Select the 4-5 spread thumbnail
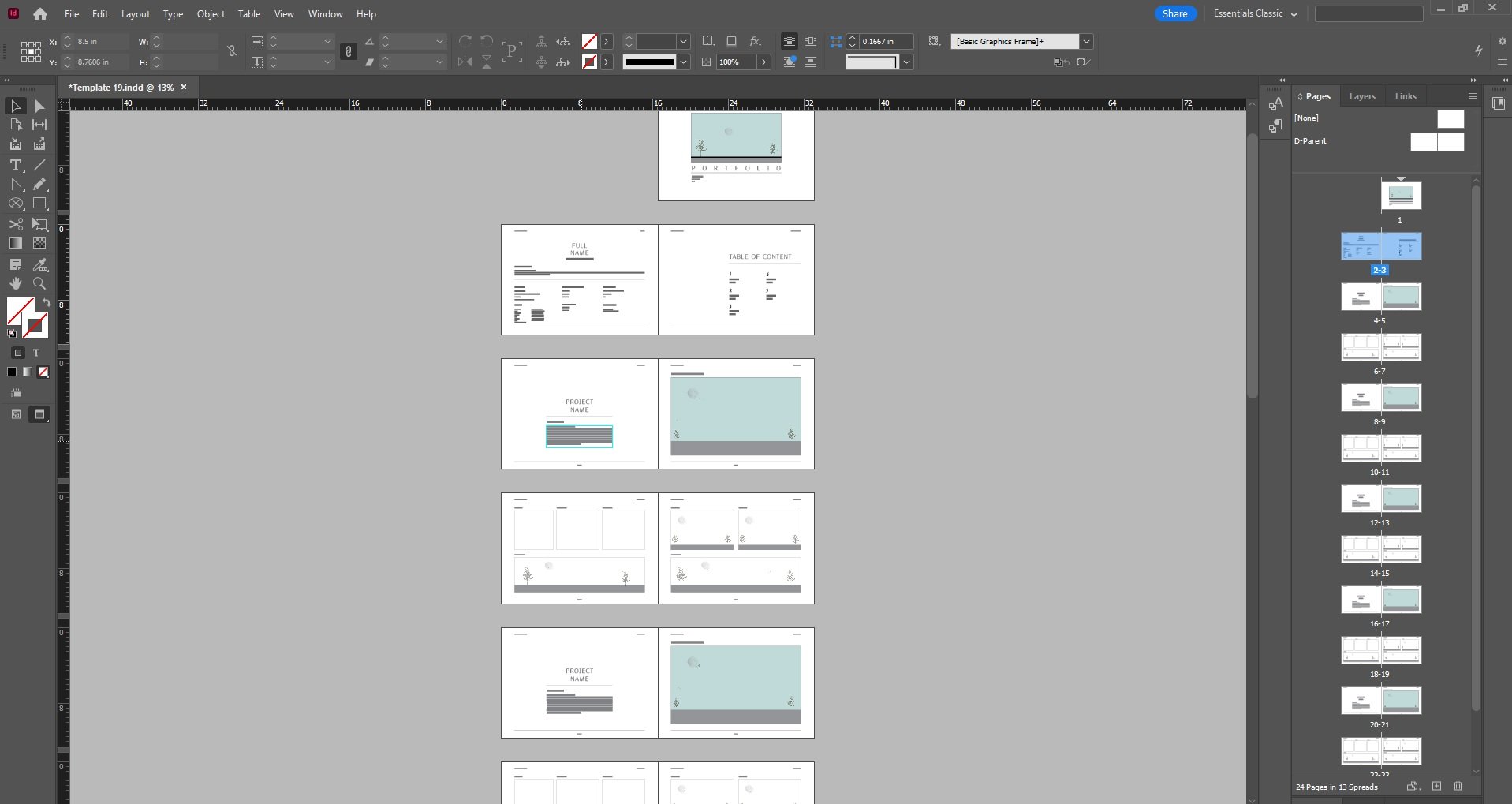Viewport: 1512px width, 804px height. coord(1381,297)
